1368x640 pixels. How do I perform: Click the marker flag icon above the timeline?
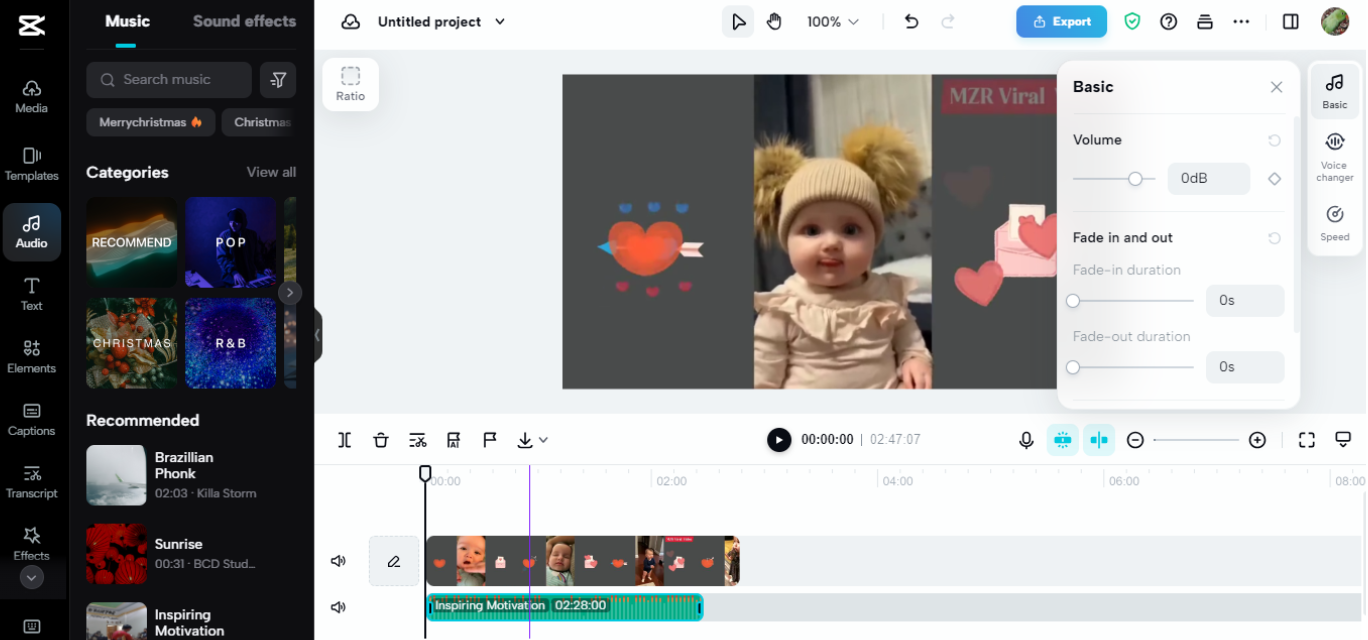coord(489,439)
